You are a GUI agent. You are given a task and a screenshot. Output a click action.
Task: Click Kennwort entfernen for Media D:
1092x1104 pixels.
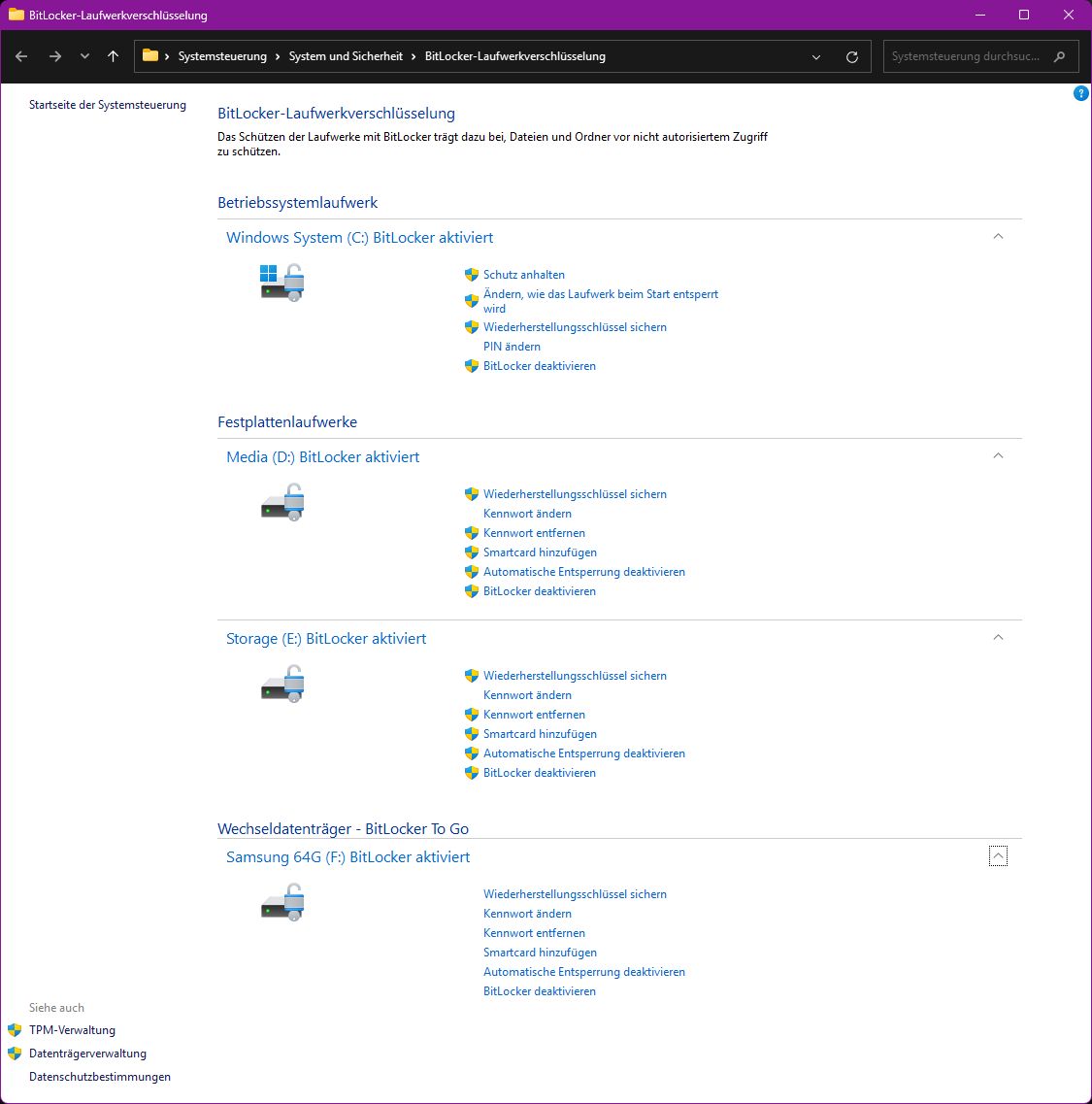click(534, 533)
